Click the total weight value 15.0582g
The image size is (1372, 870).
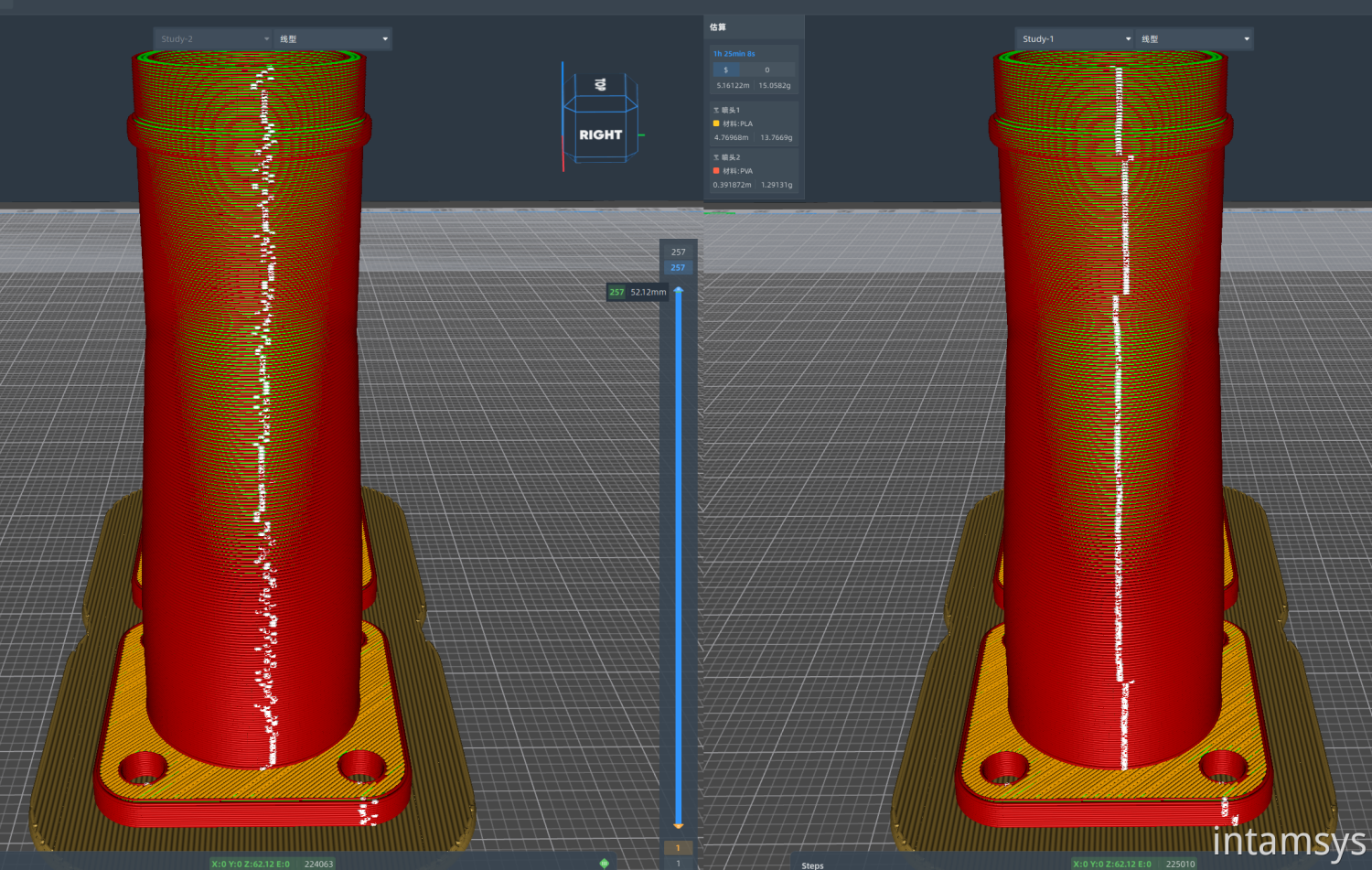point(775,86)
